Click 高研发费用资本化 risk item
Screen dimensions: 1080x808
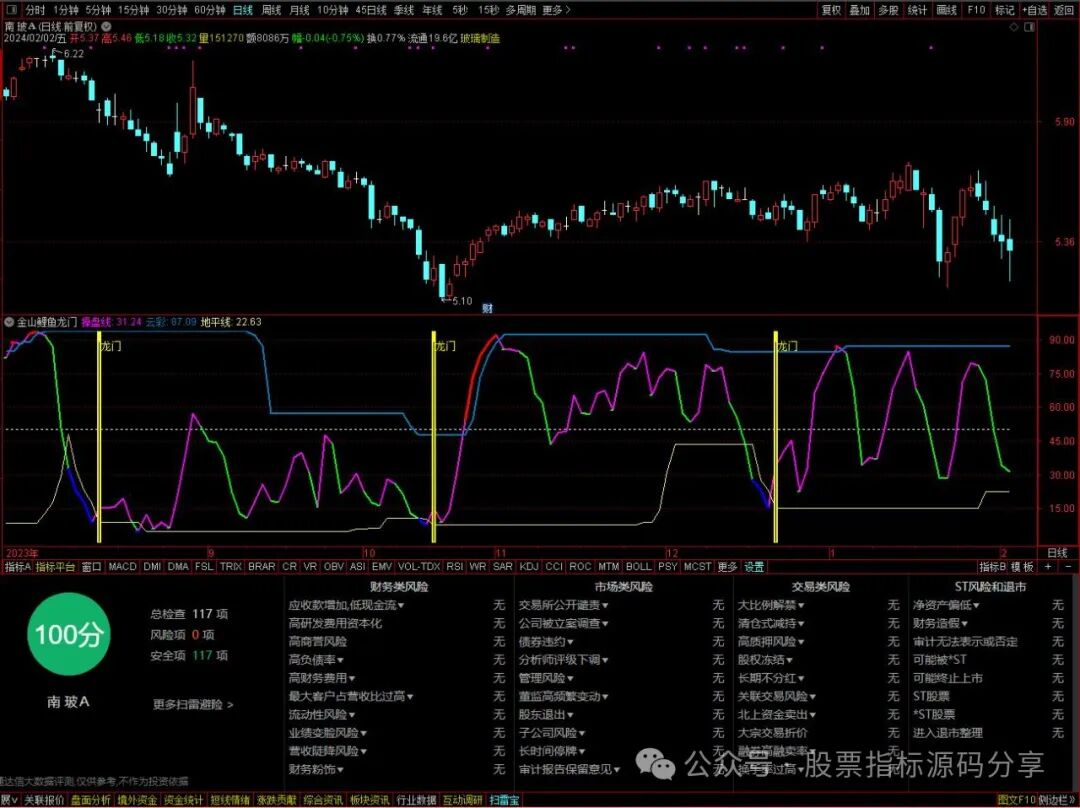[335, 623]
